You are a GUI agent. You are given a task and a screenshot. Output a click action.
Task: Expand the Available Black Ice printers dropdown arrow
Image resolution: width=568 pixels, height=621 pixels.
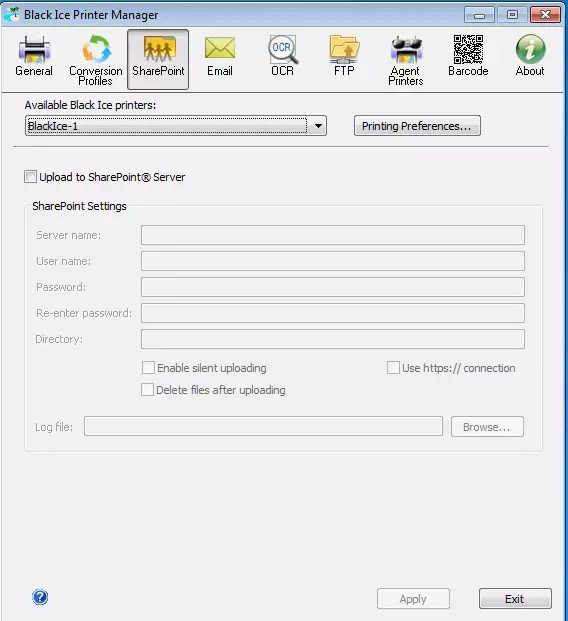coord(318,126)
